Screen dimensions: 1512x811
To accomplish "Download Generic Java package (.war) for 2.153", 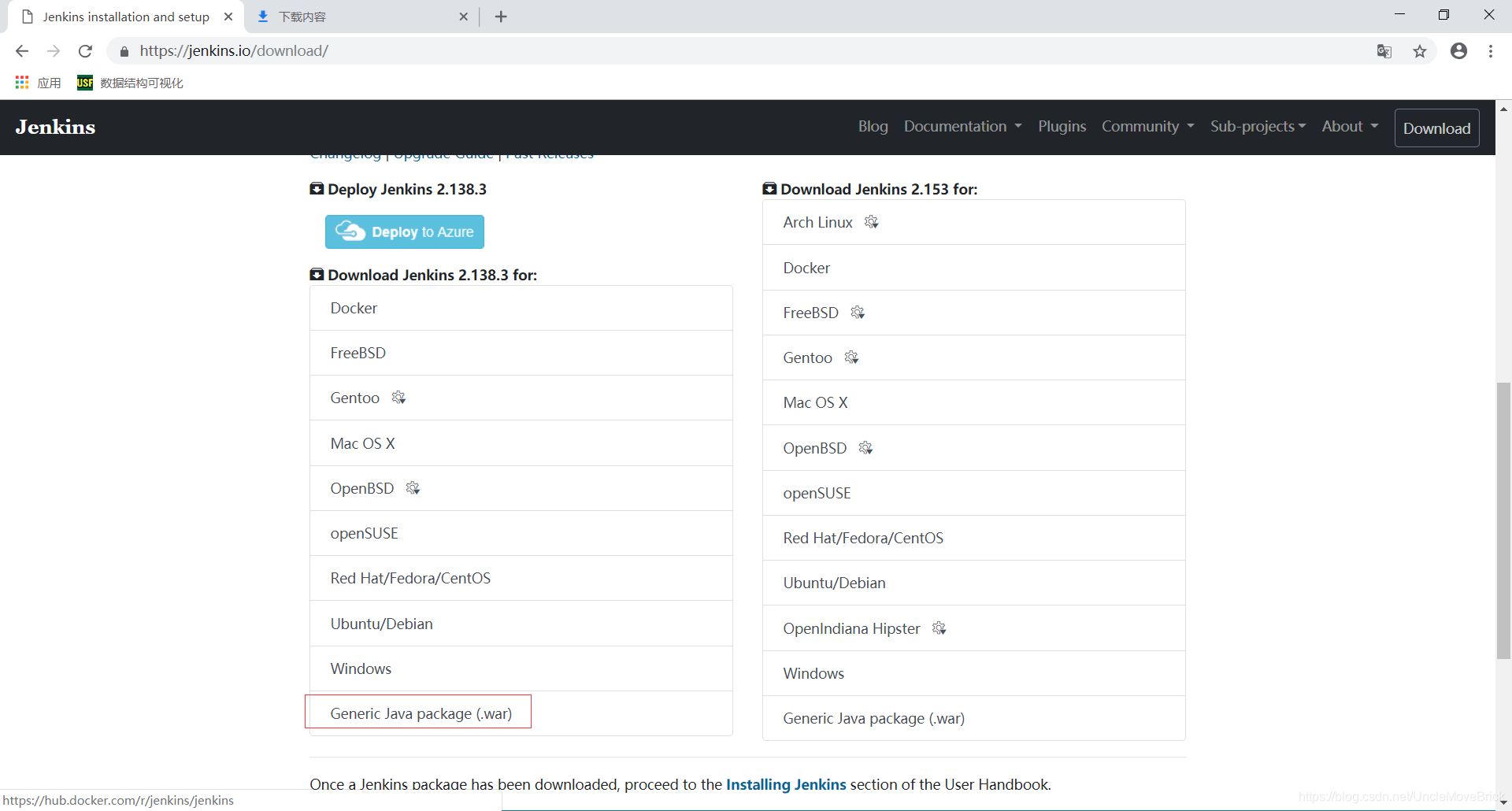I will 974,718.
